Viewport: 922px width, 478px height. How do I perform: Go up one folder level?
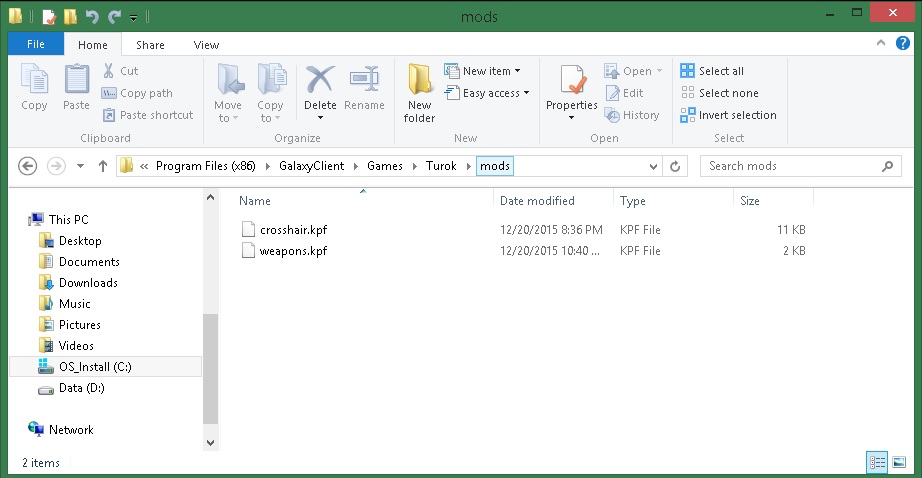pyautogui.click(x=102, y=166)
